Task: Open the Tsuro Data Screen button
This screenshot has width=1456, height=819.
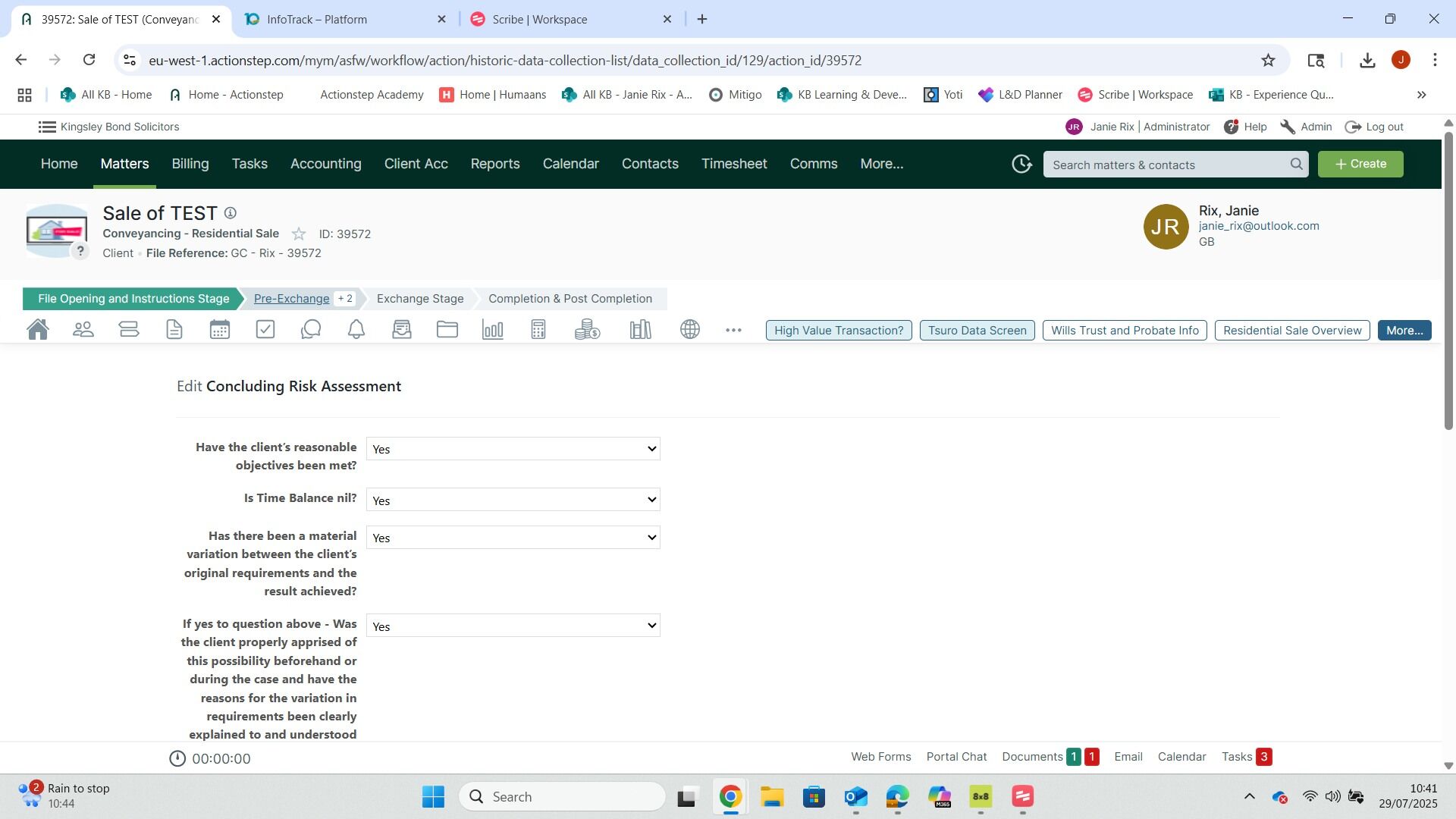Action: pyautogui.click(x=977, y=331)
